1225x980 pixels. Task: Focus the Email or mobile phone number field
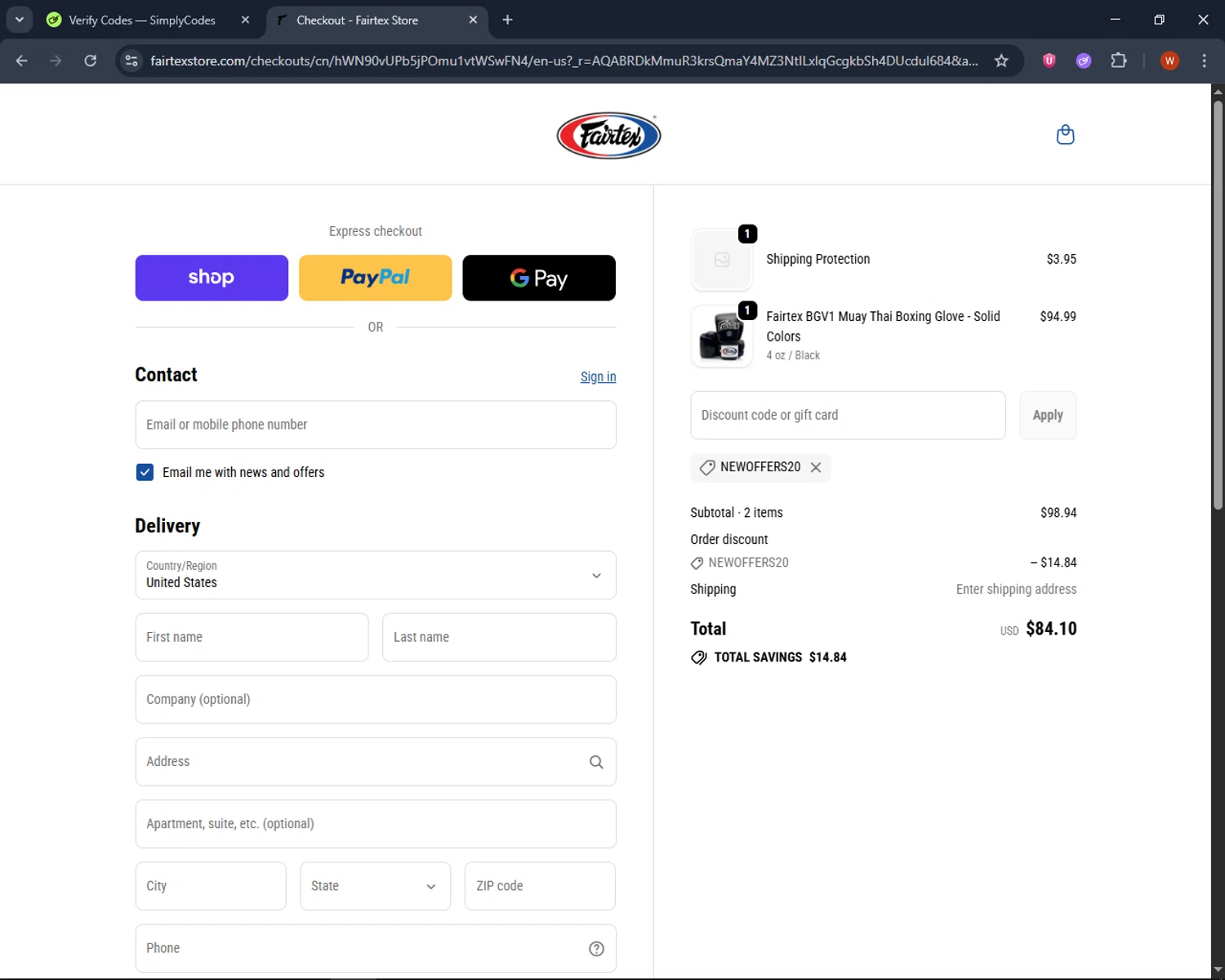pyautogui.click(x=376, y=425)
